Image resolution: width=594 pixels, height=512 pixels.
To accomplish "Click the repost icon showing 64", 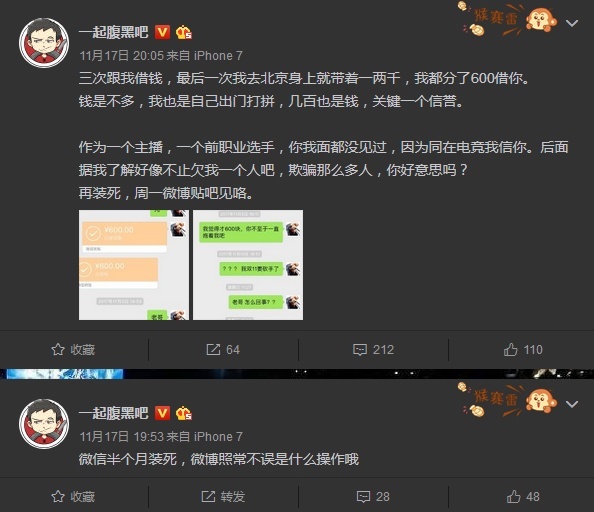I will (213, 350).
